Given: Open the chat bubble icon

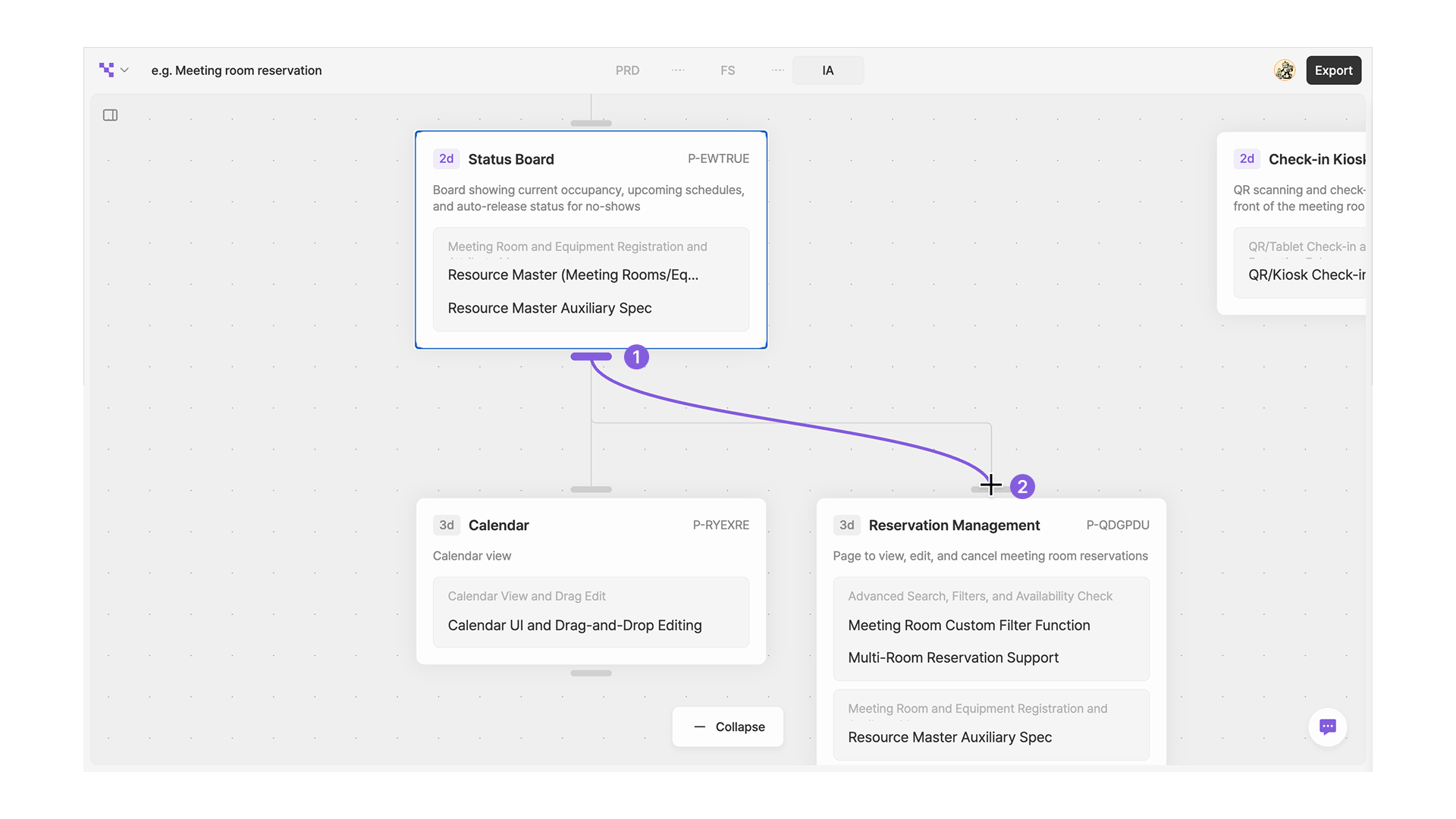Looking at the screenshot, I should [1327, 726].
